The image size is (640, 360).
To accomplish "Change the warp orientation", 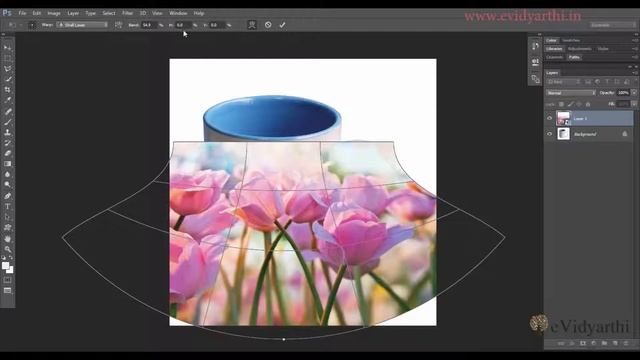I will [x=118, y=25].
